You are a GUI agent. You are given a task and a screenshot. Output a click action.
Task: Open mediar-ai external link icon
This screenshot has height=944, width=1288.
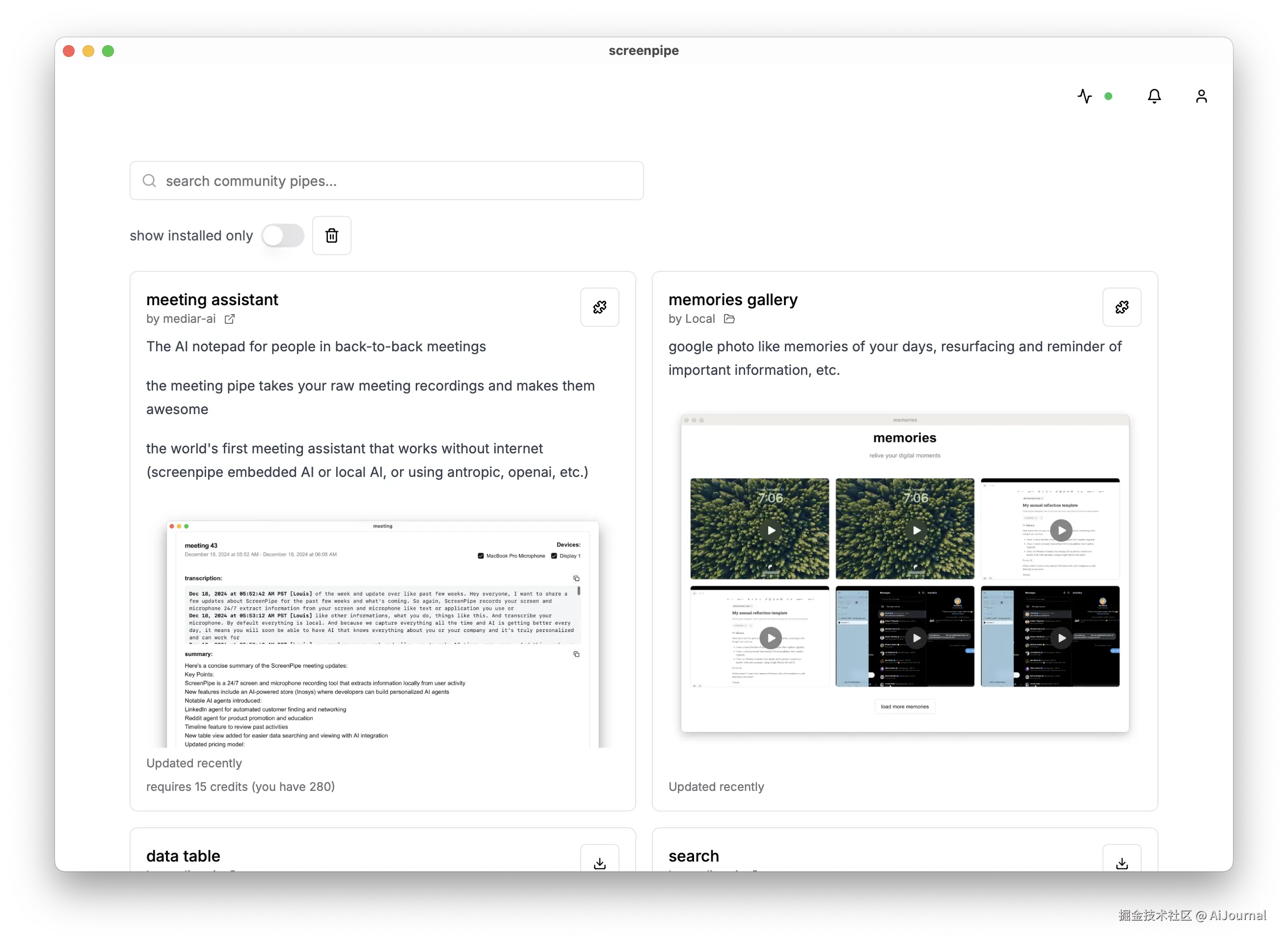click(229, 319)
